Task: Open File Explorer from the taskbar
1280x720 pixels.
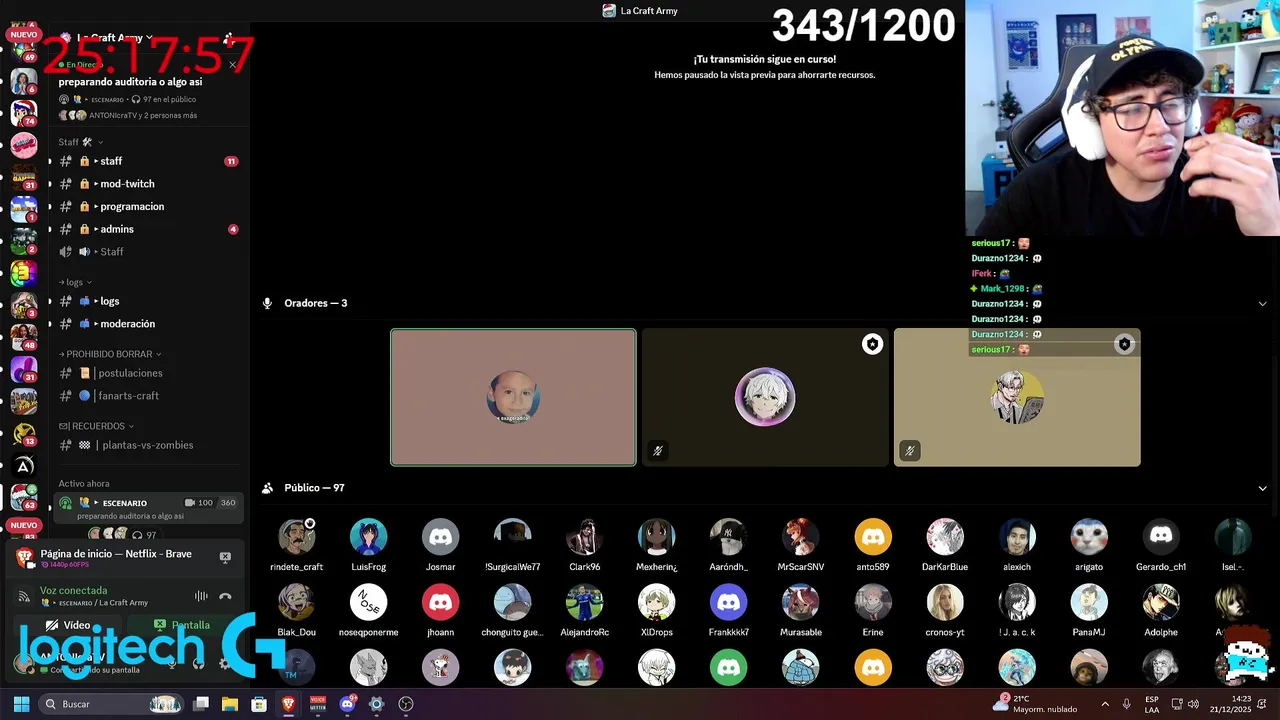Action: tap(230, 704)
